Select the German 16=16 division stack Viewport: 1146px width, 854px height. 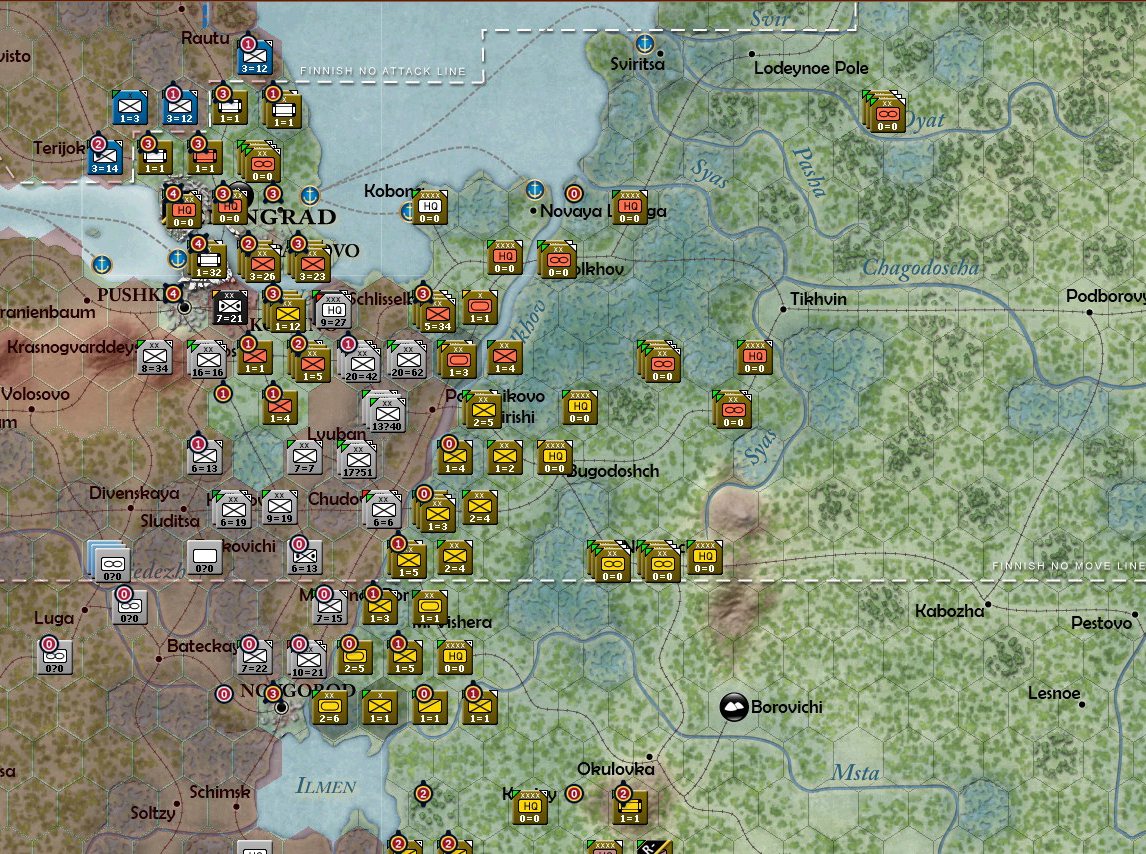coord(208,360)
